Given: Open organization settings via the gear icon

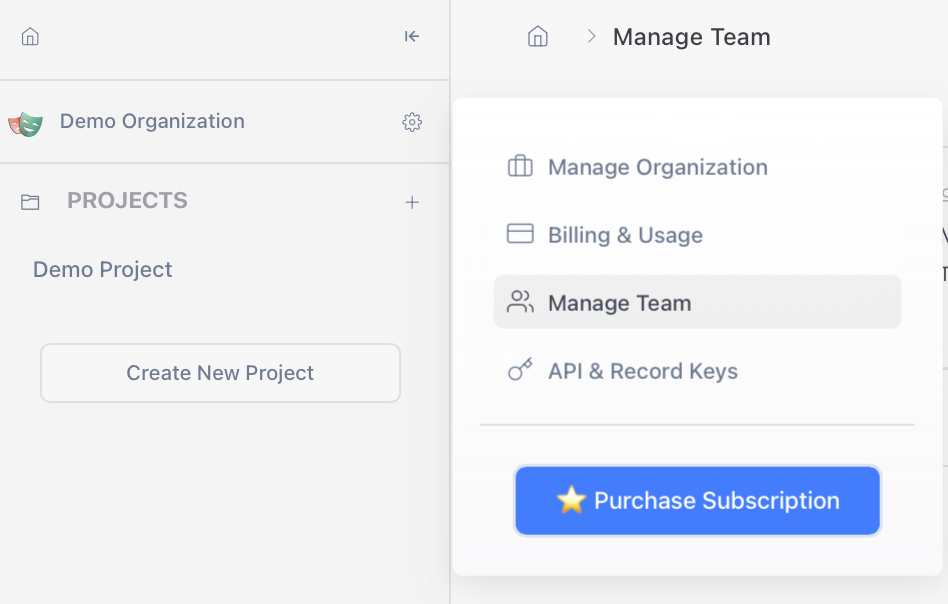Looking at the screenshot, I should [x=412, y=122].
